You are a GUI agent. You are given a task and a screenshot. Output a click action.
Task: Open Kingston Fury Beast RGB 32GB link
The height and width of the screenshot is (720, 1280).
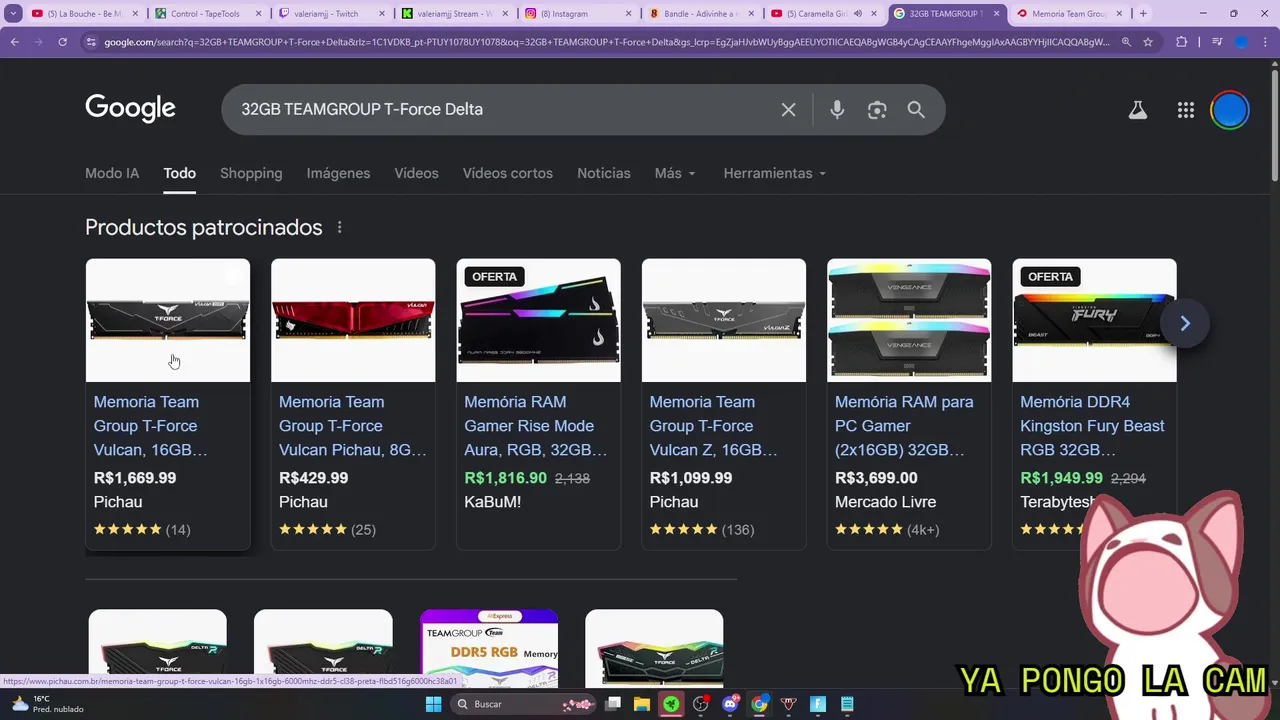point(1092,426)
